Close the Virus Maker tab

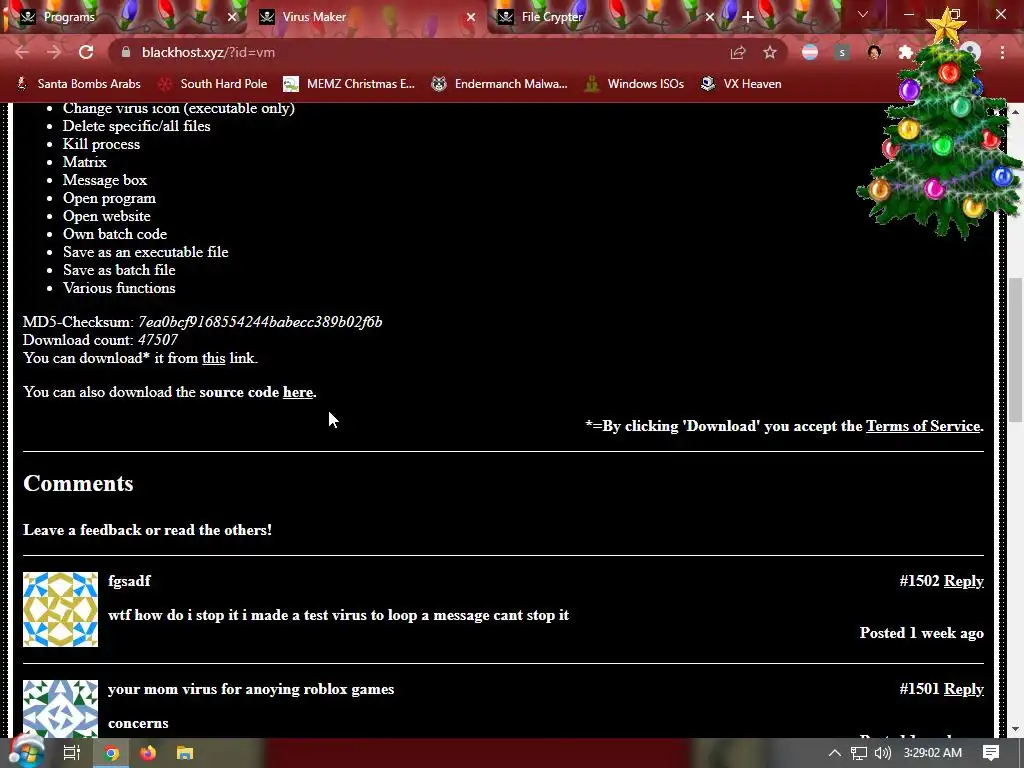pos(471,17)
